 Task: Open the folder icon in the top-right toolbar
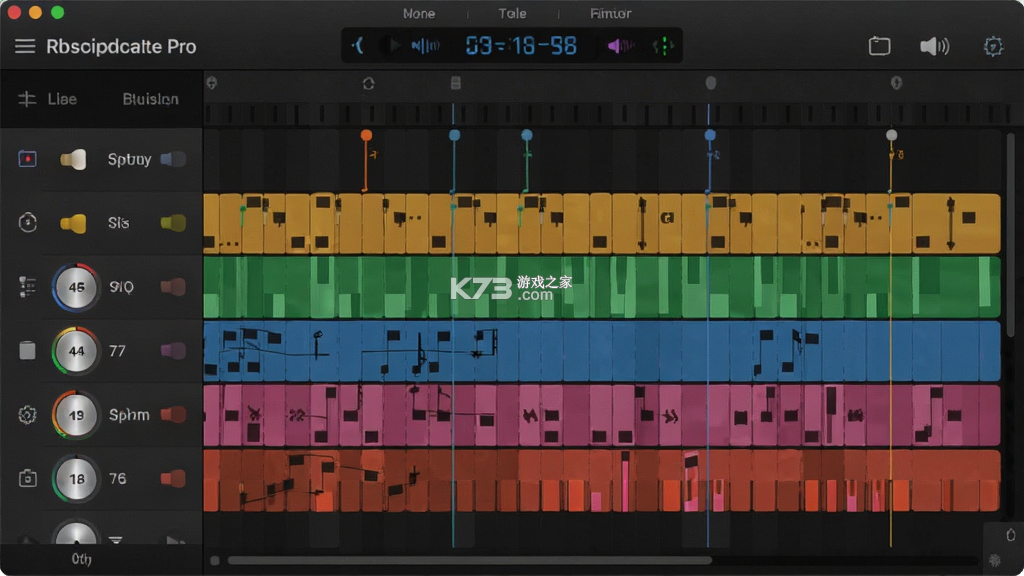point(880,46)
